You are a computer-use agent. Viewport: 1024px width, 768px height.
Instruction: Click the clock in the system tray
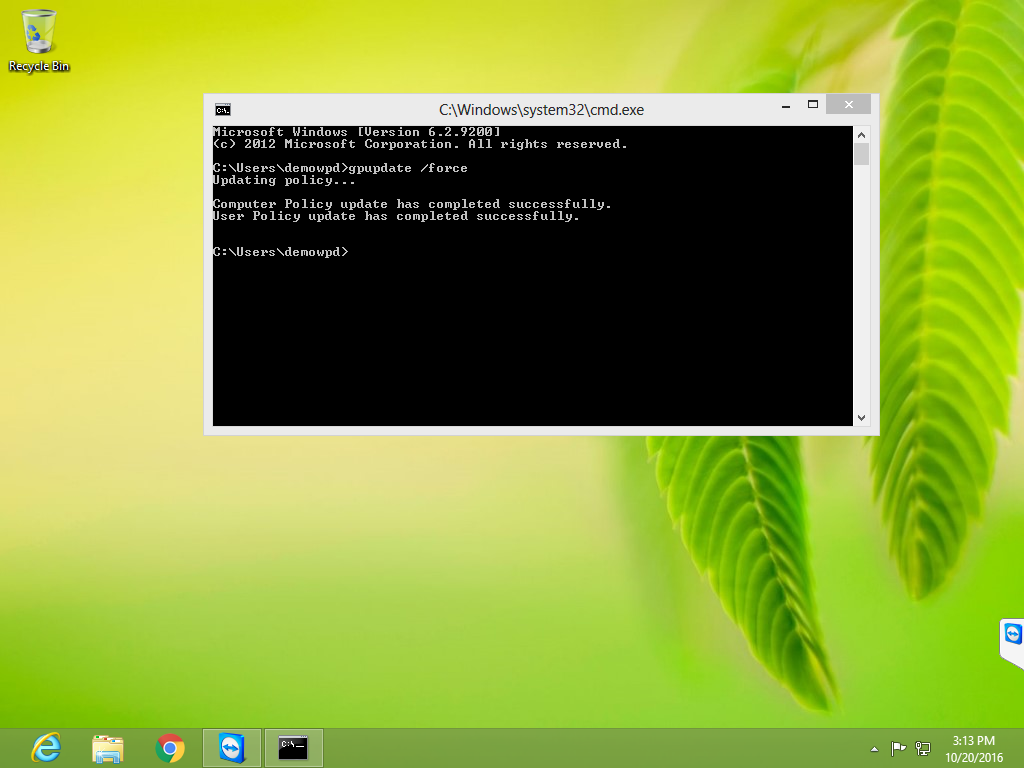tap(975, 747)
